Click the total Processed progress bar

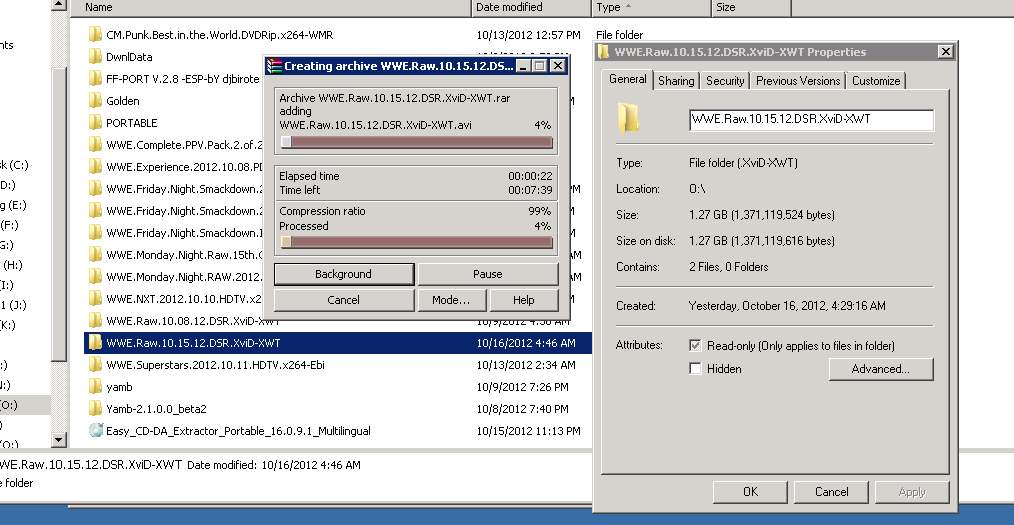coord(416,242)
